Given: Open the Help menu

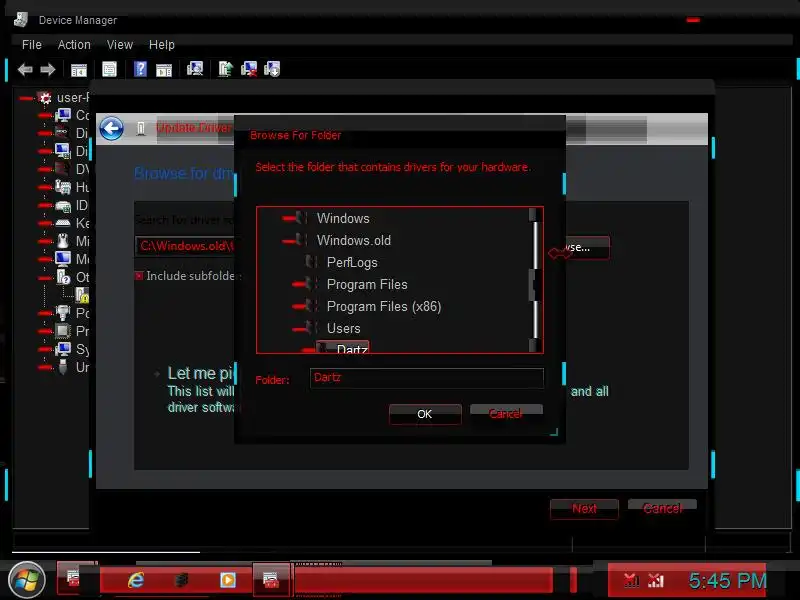Looking at the screenshot, I should (x=162, y=45).
